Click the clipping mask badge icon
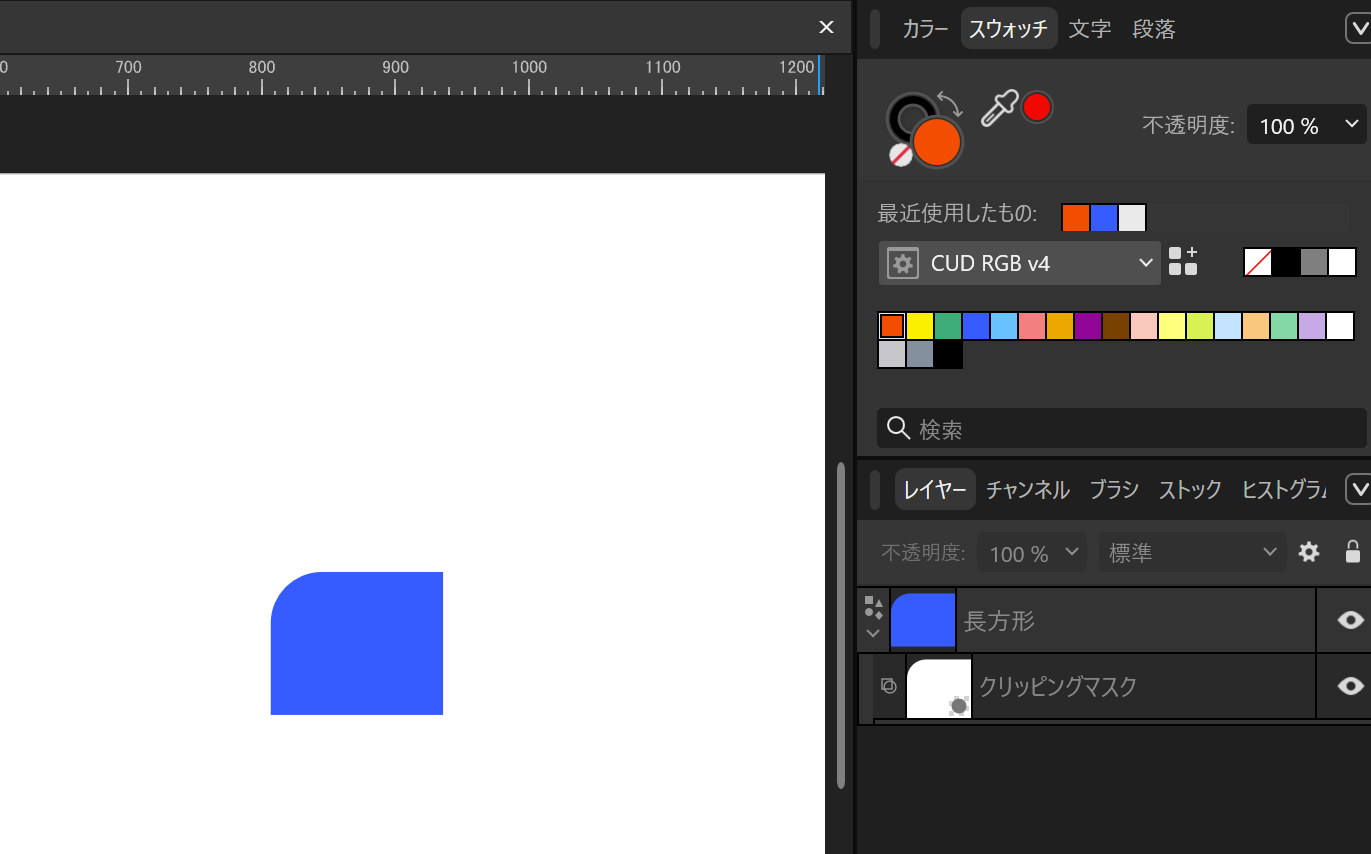 pyautogui.click(x=889, y=686)
